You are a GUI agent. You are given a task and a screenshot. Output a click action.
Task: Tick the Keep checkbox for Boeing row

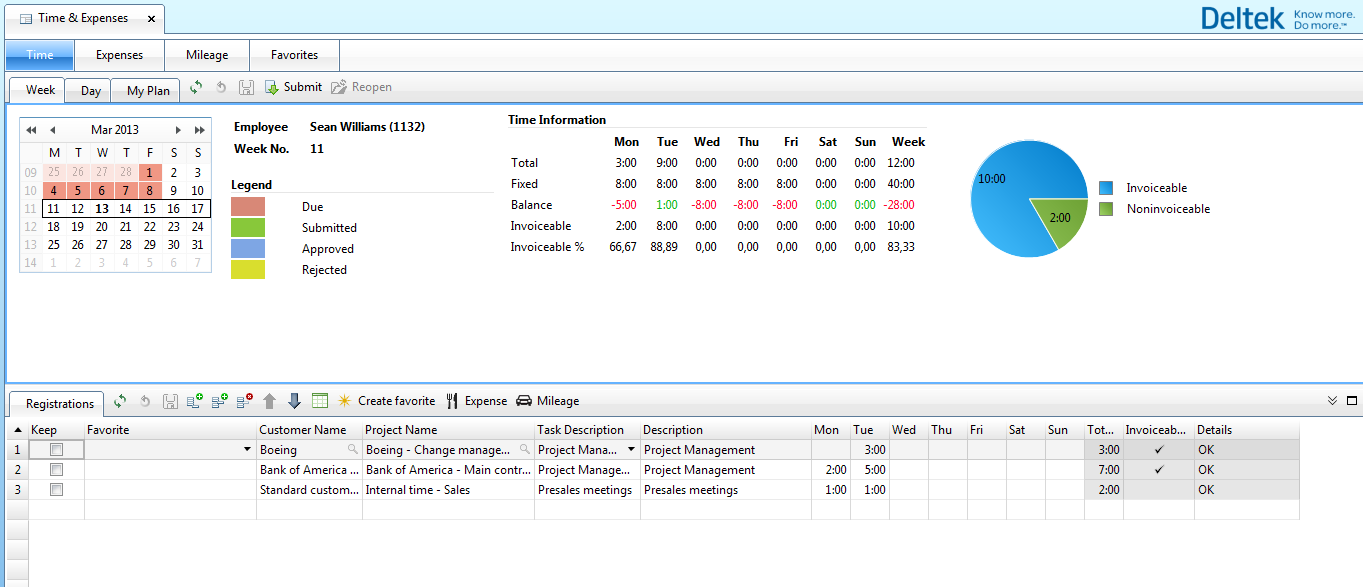point(56,450)
